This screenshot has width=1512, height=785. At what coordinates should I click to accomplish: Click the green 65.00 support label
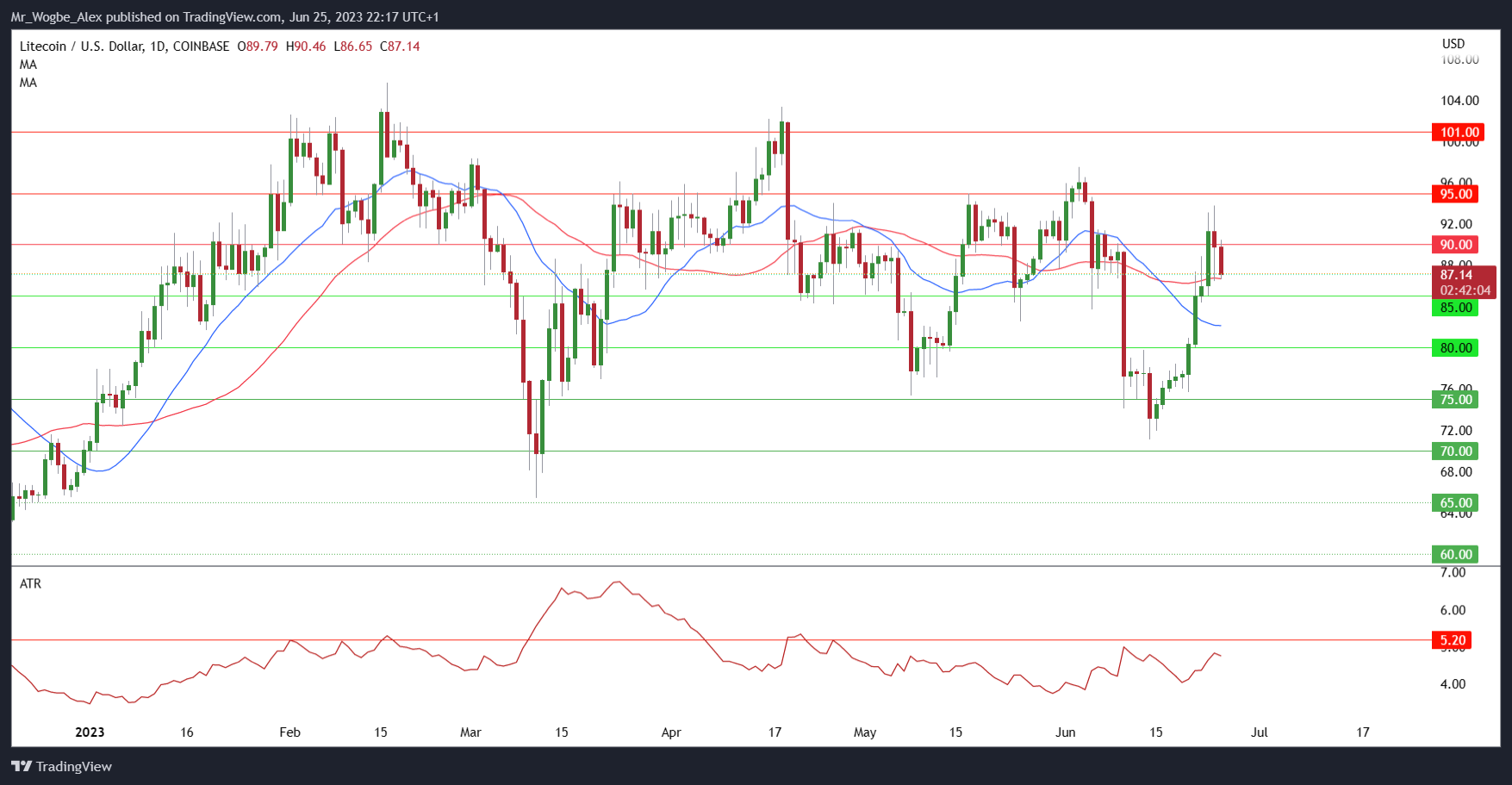click(x=1456, y=503)
